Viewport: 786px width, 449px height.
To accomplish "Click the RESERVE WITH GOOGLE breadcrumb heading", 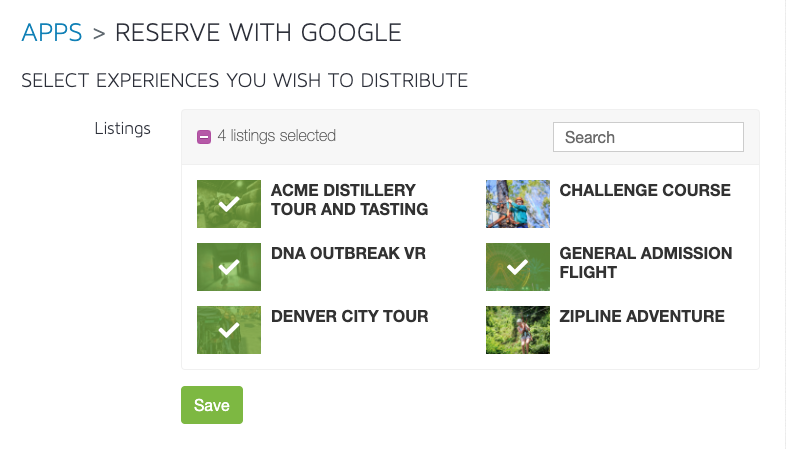I will [258, 33].
